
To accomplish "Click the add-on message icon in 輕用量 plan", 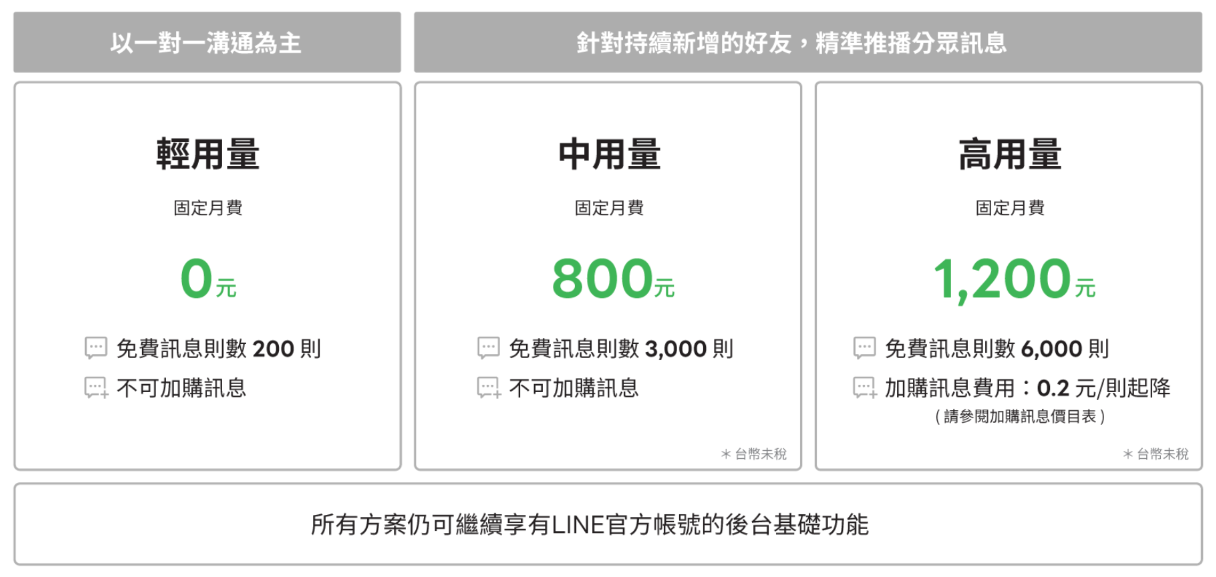I will coord(96,388).
